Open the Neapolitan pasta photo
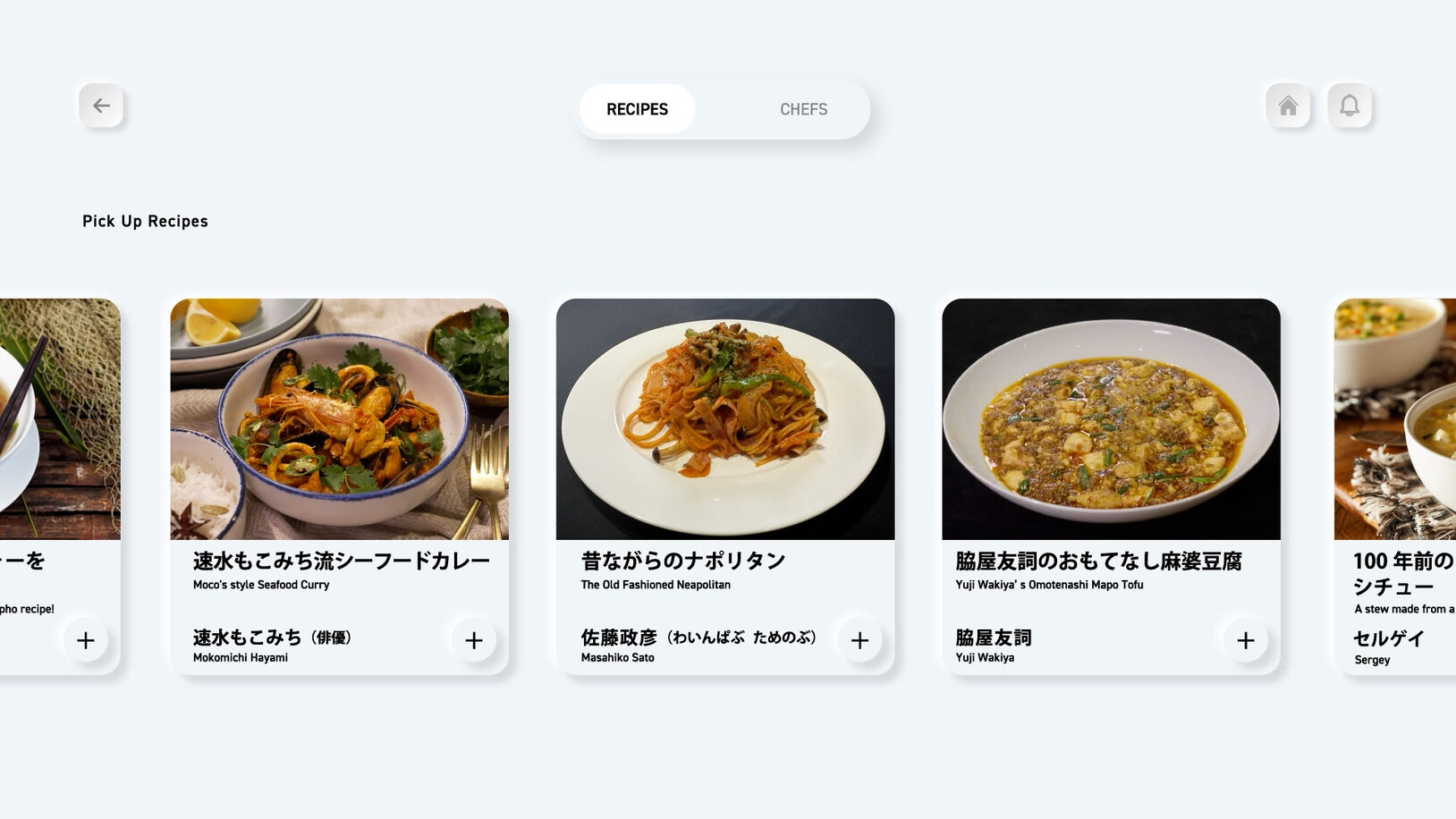1456x819 pixels. [725, 419]
